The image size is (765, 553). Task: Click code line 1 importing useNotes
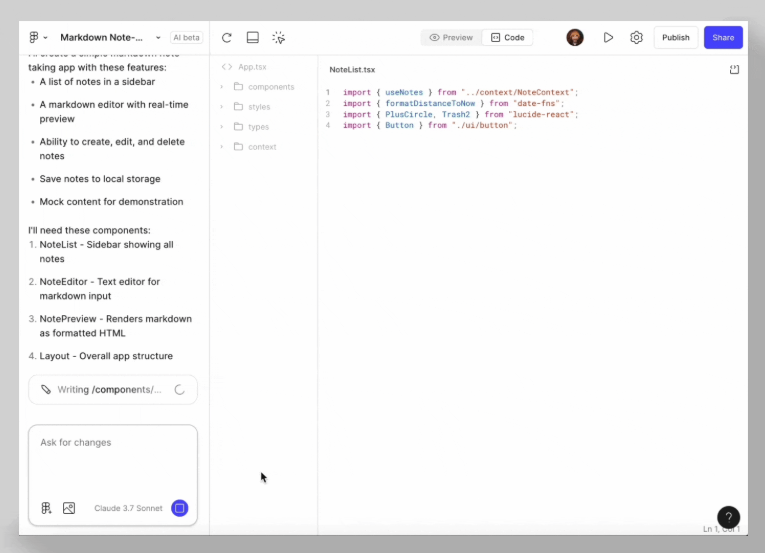460,92
